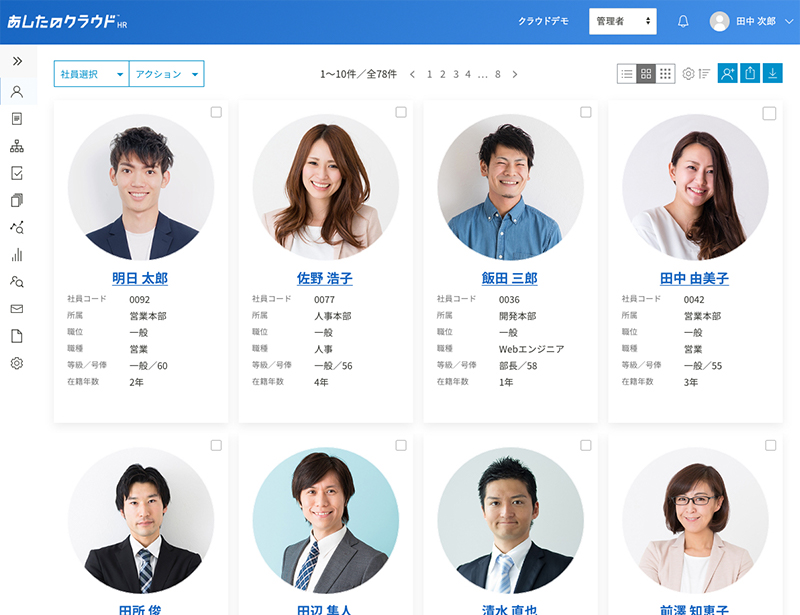Open the 社員選択 dropdown
This screenshot has height=615, width=800.
tap(91, 74)
